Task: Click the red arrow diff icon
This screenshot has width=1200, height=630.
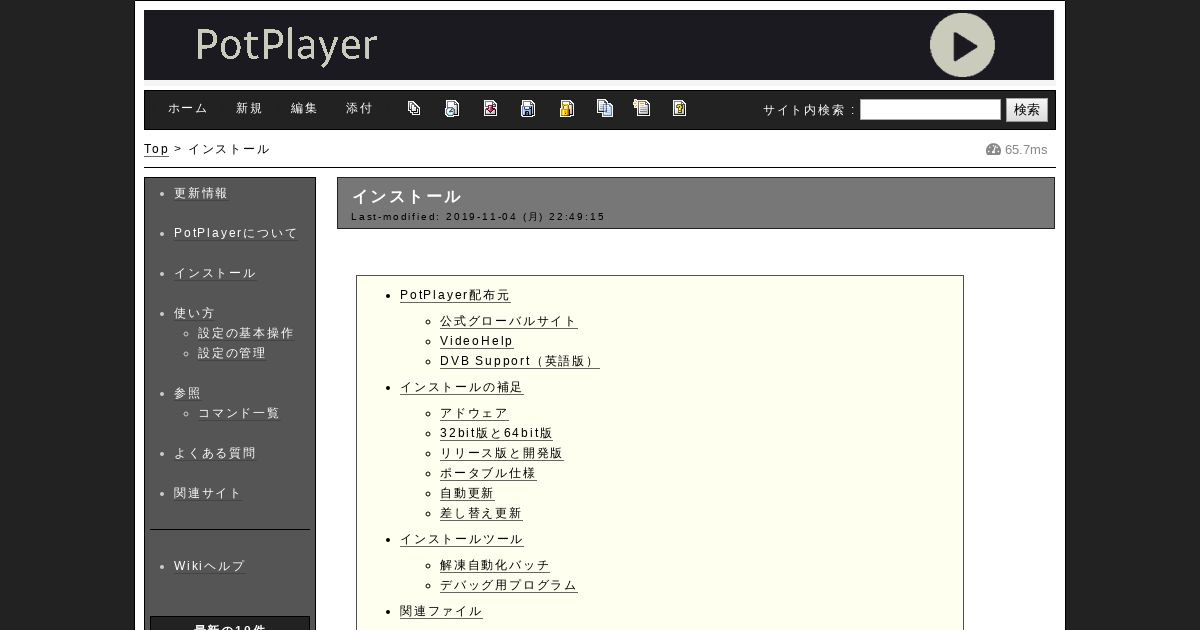Action: click(490, 108)
